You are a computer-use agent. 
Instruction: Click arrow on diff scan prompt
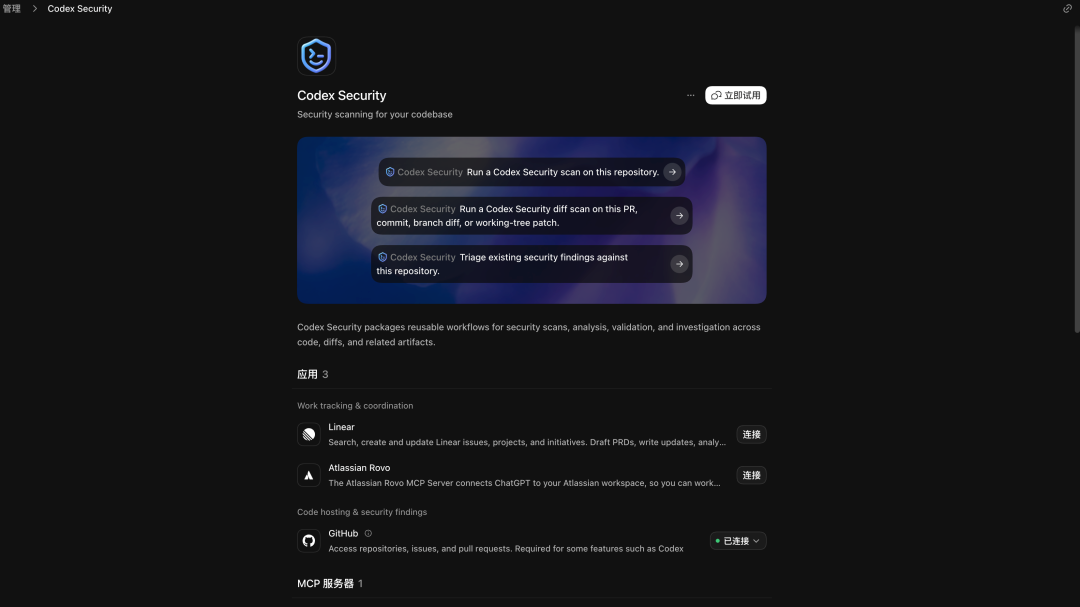[679, 216]
